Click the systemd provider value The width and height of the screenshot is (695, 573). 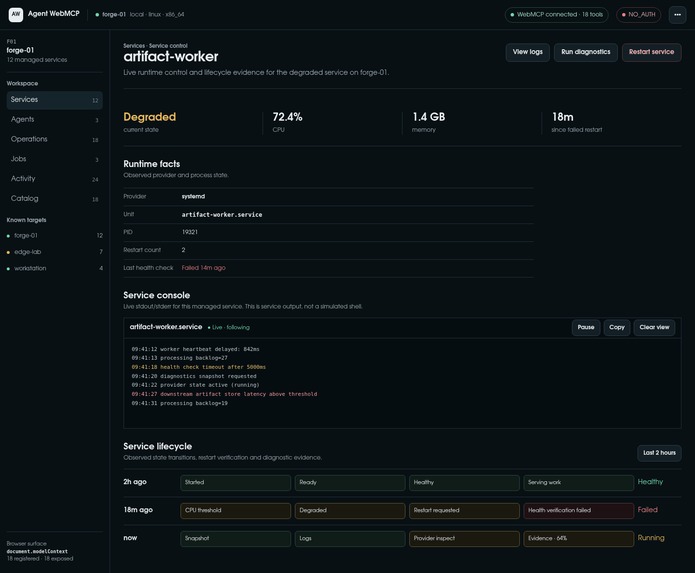click(193, 197)
